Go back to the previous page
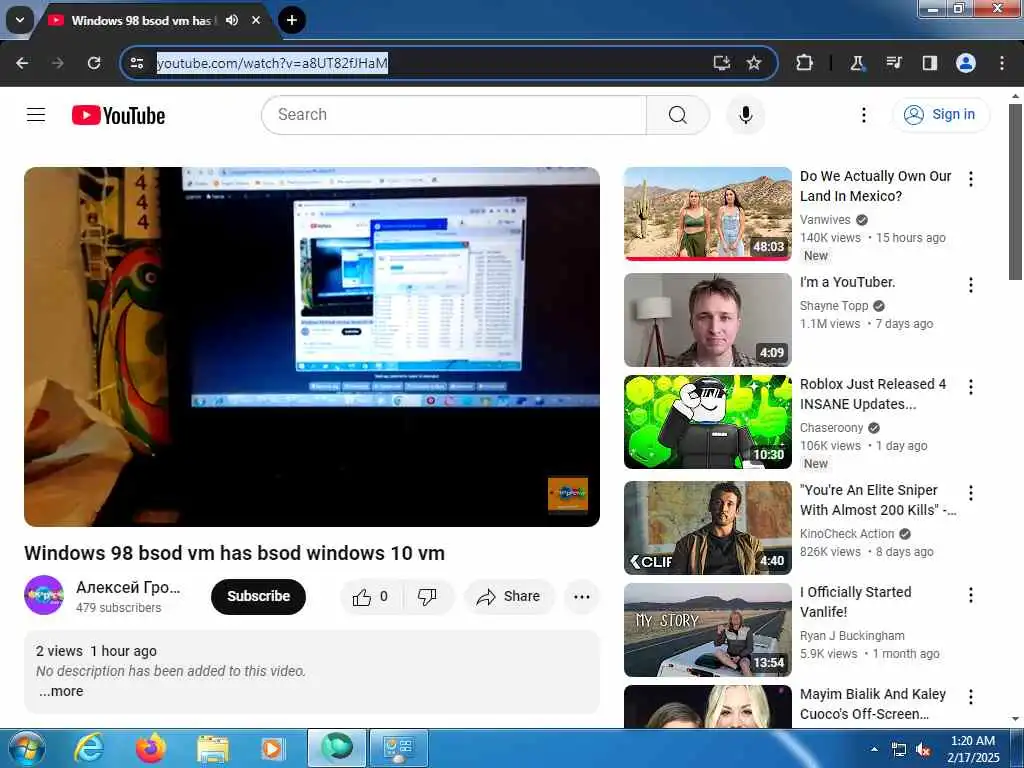Viewport: 1024px width, 768px height. tap(22, 63)
